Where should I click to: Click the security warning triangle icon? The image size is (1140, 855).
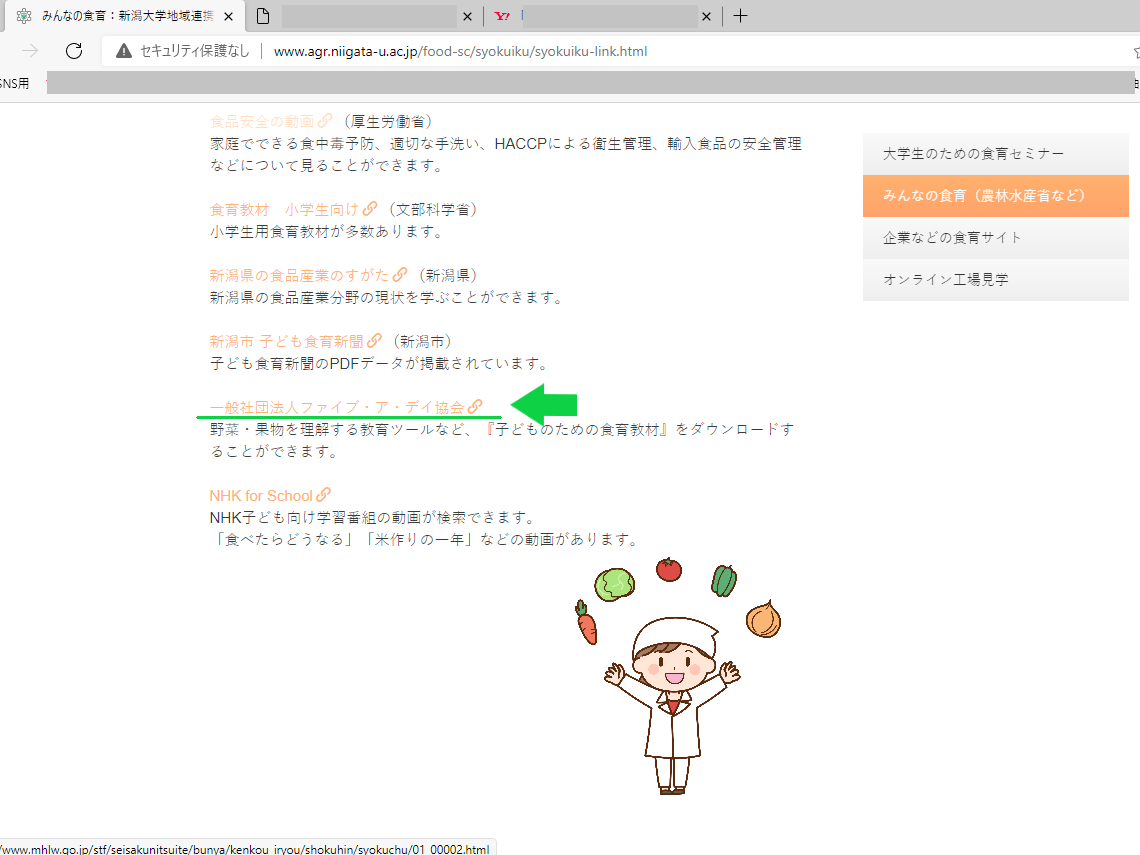tap(124, 51)
